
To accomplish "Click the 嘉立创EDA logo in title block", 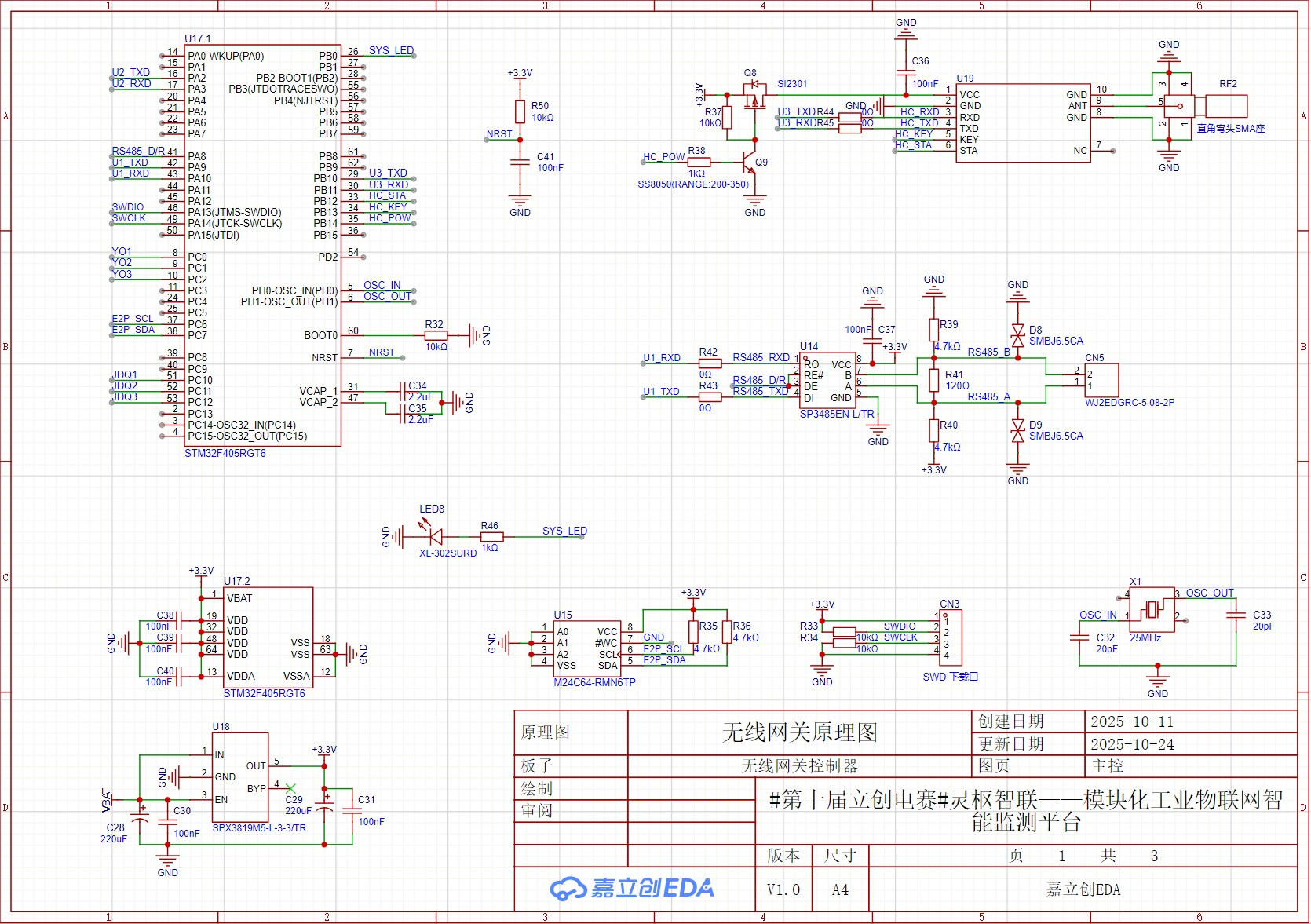I will (632, 888).
